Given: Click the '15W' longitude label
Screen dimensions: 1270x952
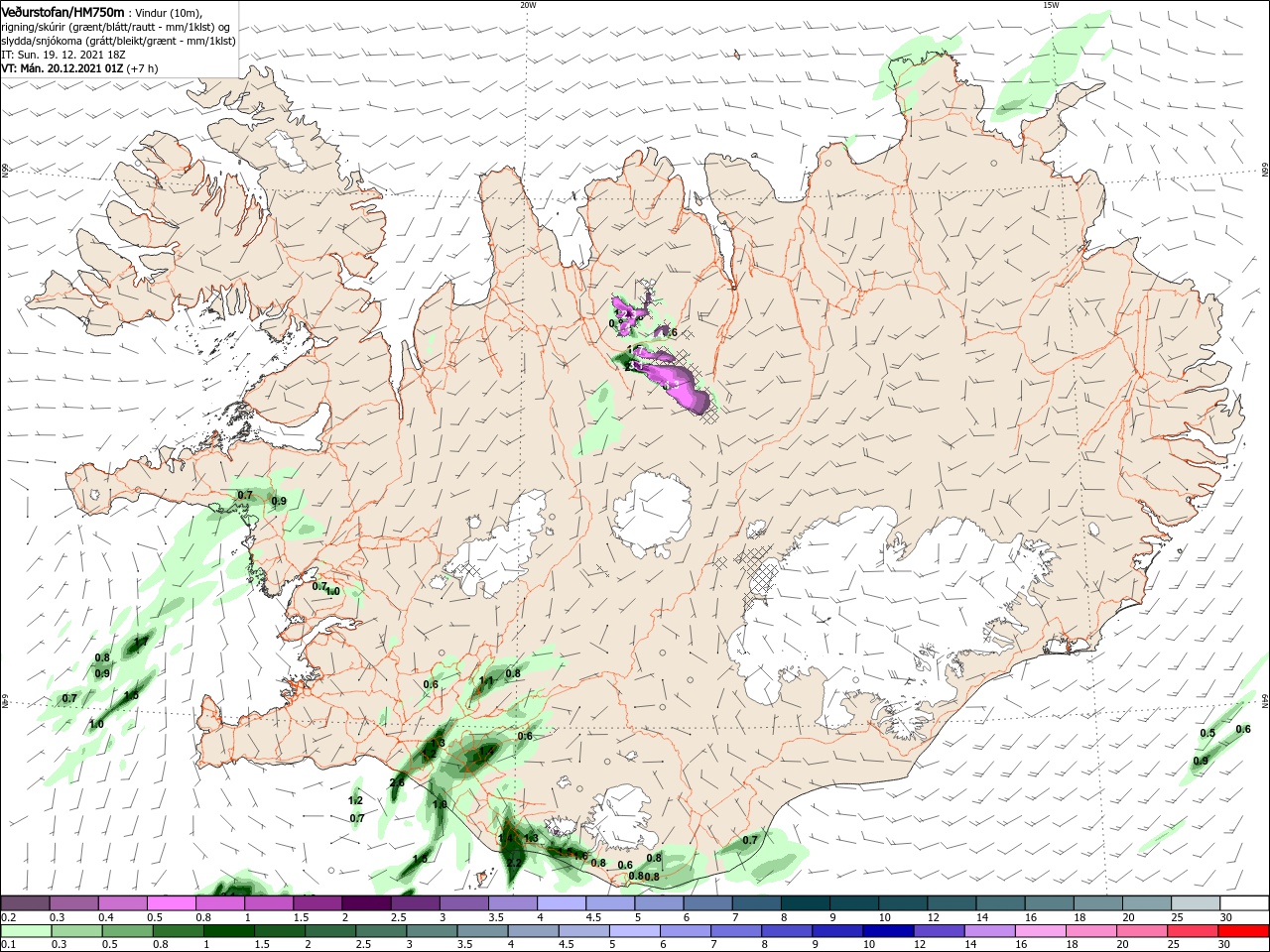Looking at the screenshot, I should [1051, 5].
